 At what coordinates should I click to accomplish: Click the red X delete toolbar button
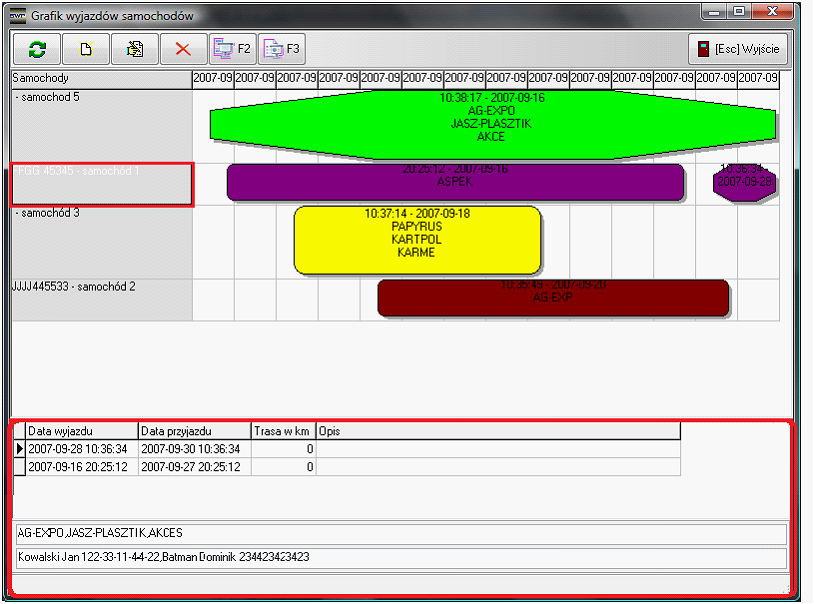184,48
